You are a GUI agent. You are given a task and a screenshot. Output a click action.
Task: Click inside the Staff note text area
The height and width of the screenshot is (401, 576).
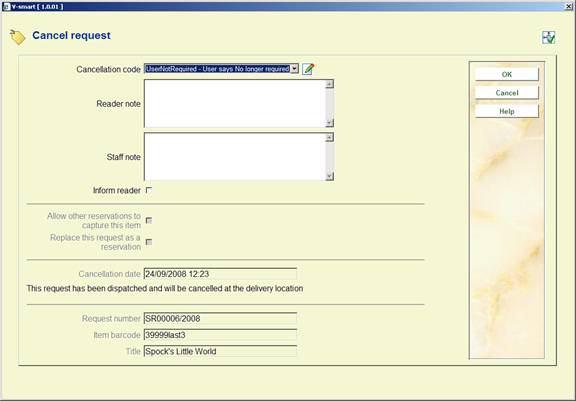(235, 157)
